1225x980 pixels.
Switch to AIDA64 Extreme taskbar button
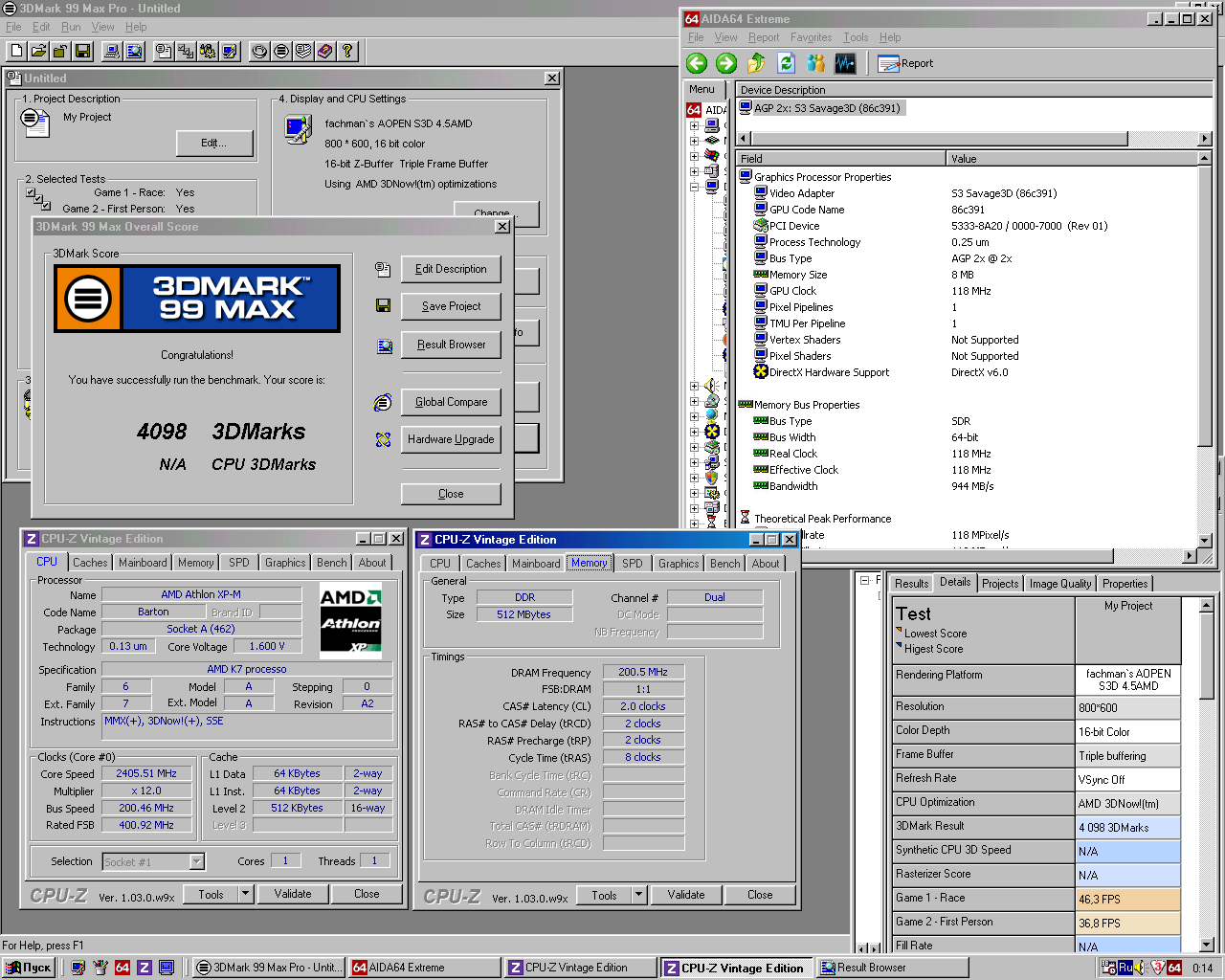click(x=424, y=968)
